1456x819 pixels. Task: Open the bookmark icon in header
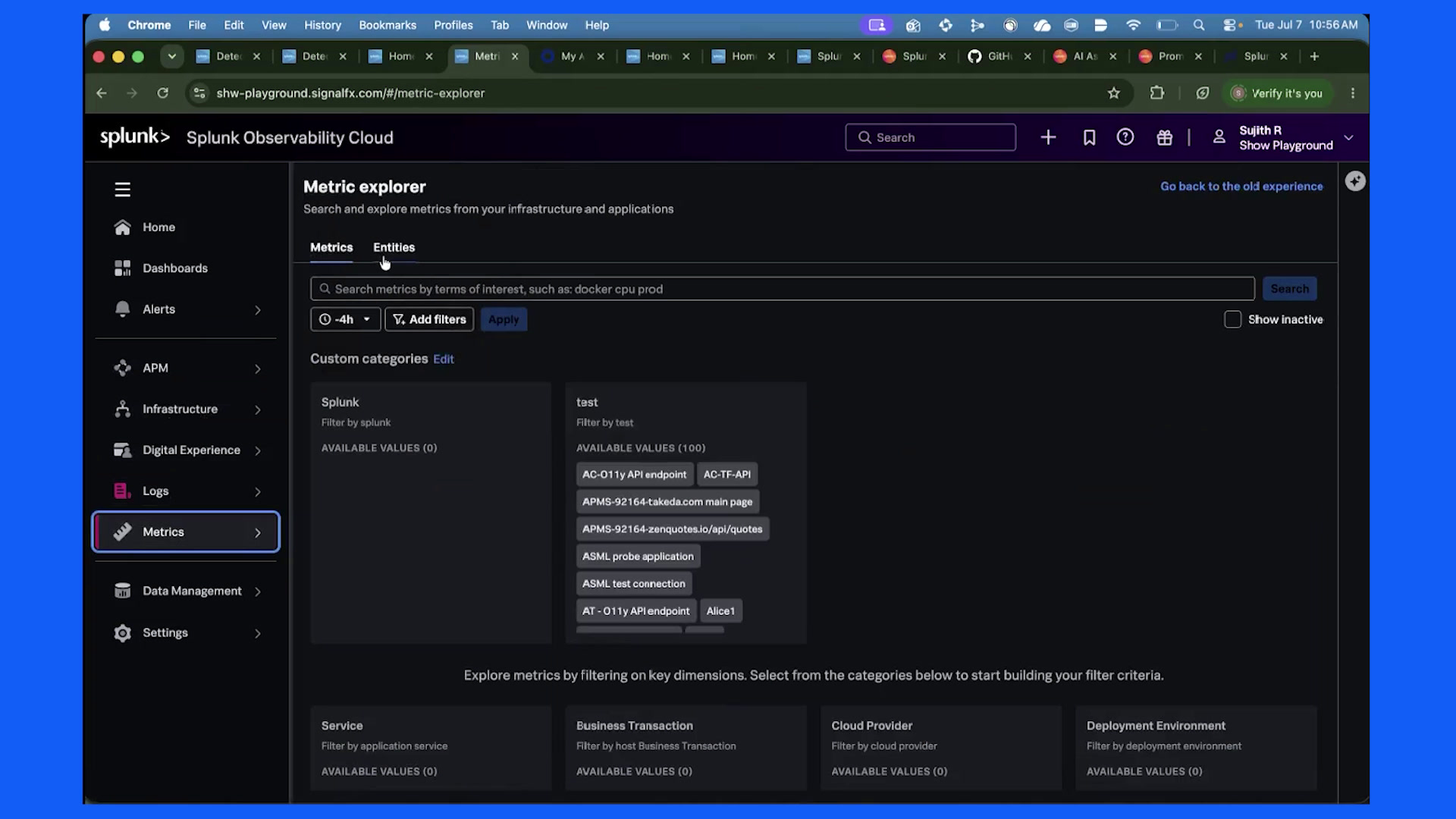(1089, 137)
